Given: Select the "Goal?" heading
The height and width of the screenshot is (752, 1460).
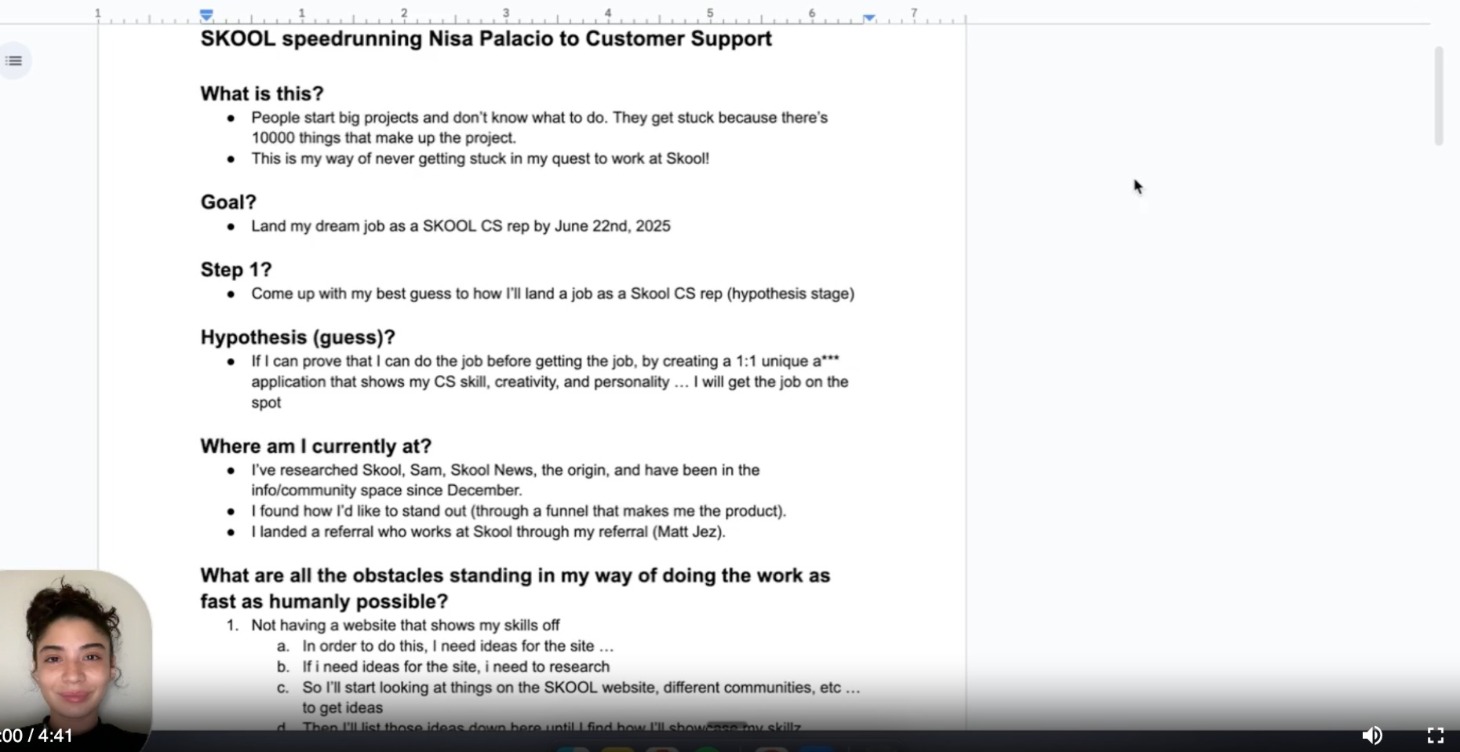Looking at the screenshot, I should [x=228, y=202].
